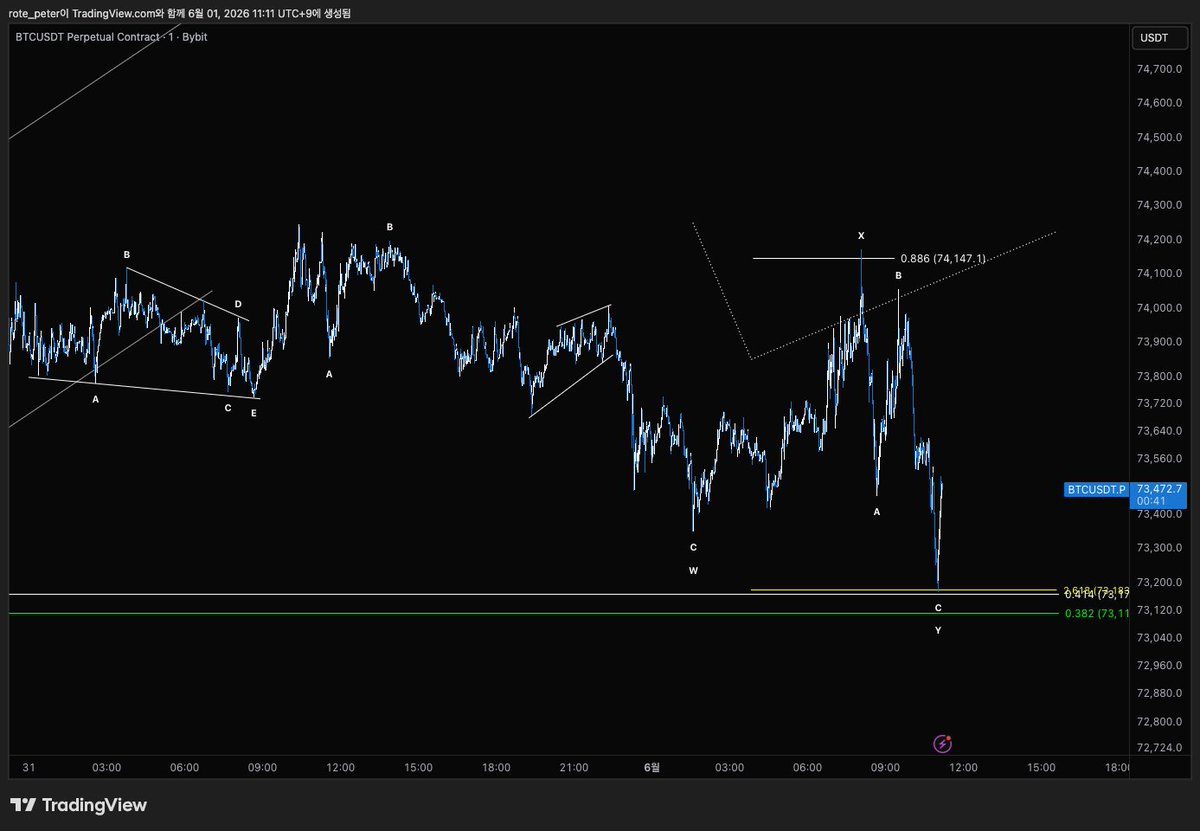Click the 73,900.0 price axis label

coord(1158,342)
